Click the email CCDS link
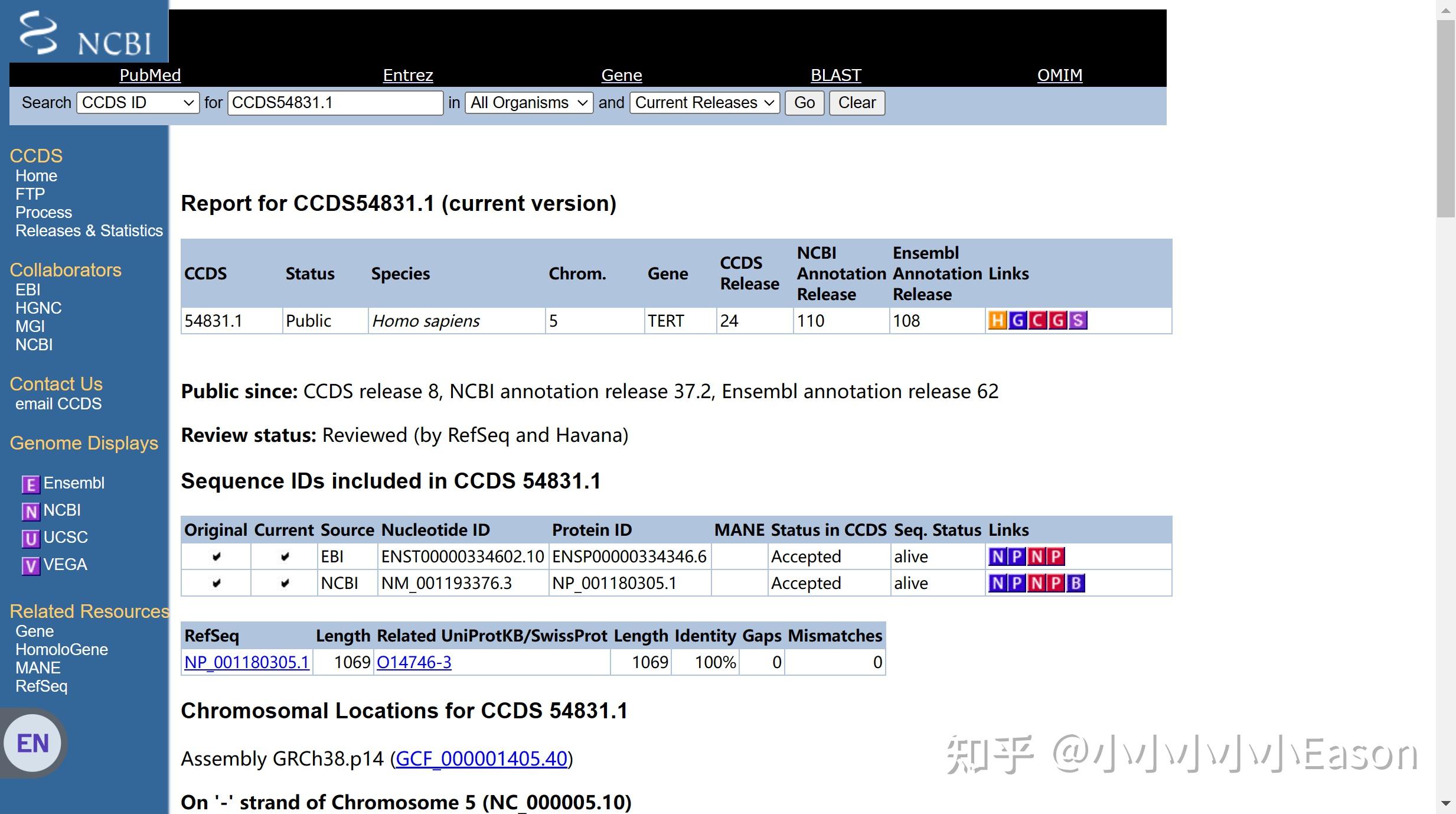The height and width of the screenshot is (814, 1456). pyautogui.click(x=58, y=404)
